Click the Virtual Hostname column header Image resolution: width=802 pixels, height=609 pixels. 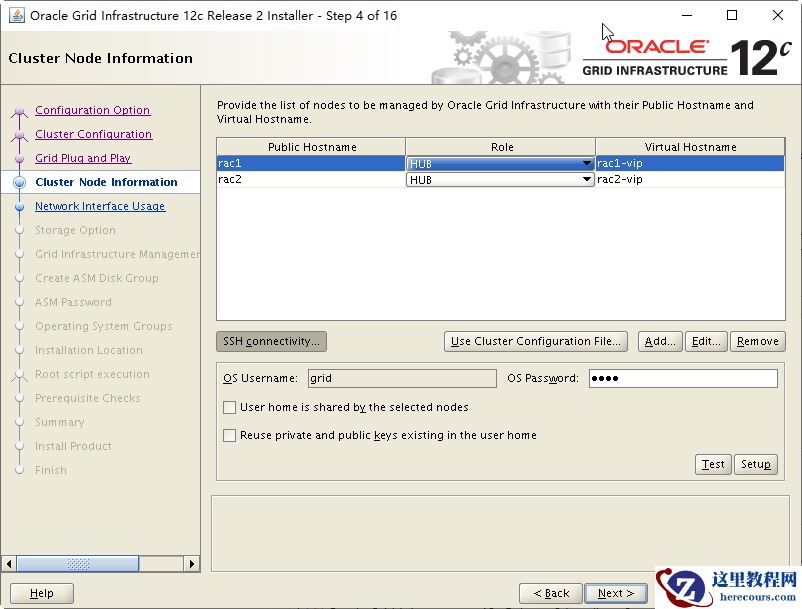690,147
